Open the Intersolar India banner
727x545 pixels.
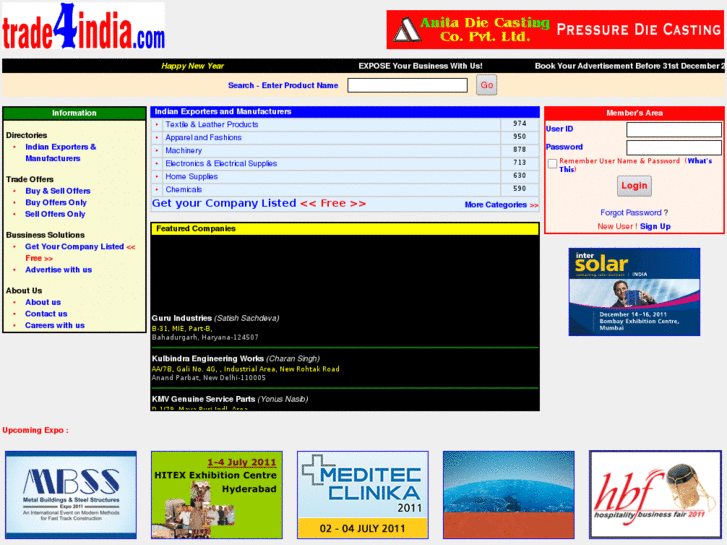(634, 292)
